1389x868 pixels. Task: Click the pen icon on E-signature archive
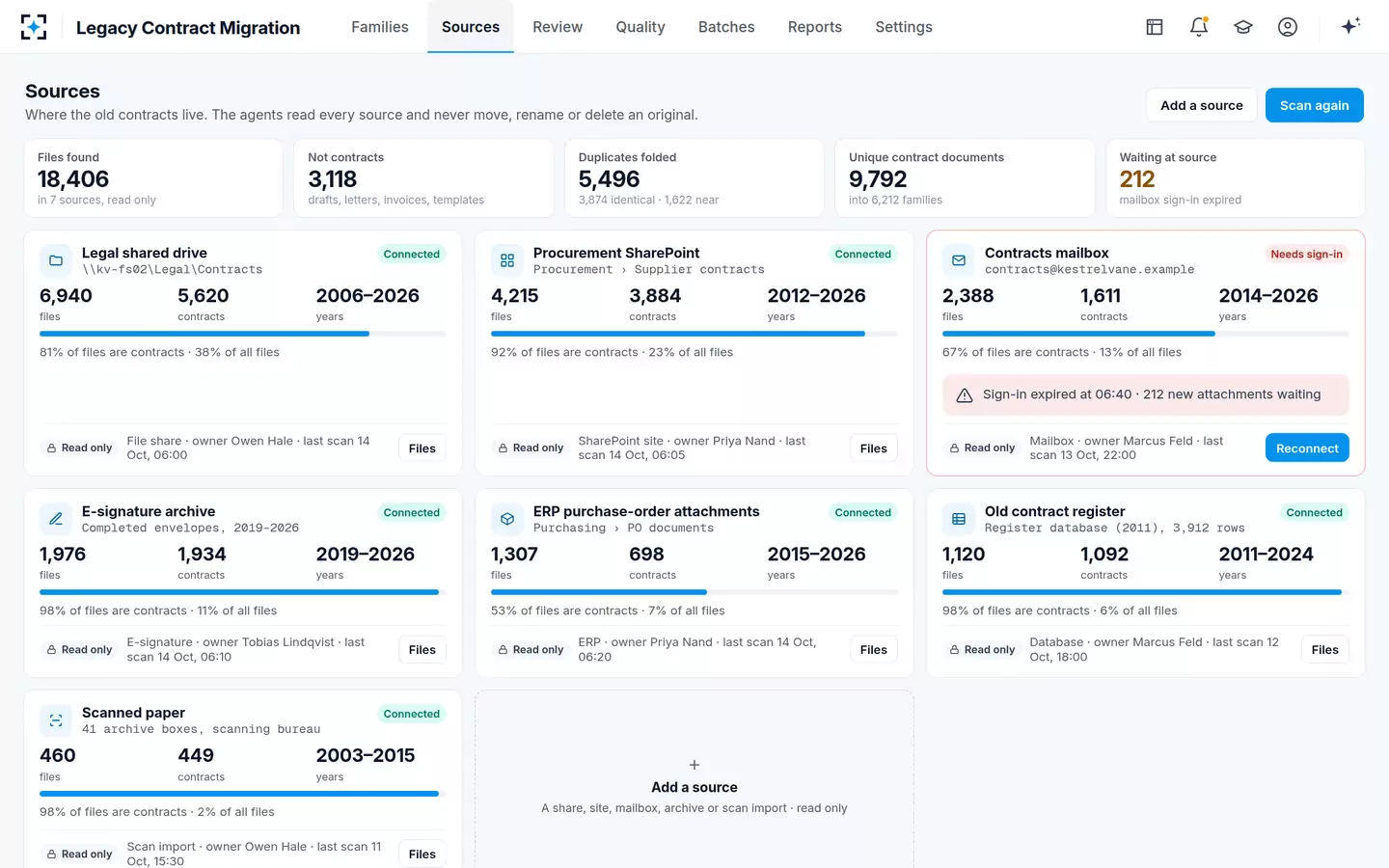pyautogui.click(x=56, y=519)
